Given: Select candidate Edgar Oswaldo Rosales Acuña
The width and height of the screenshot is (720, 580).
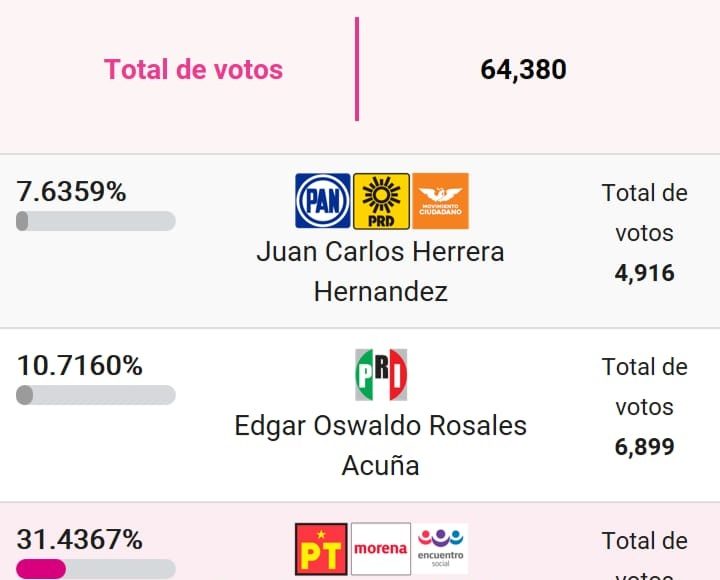Looking at the screenshot, I should (380, 445).
